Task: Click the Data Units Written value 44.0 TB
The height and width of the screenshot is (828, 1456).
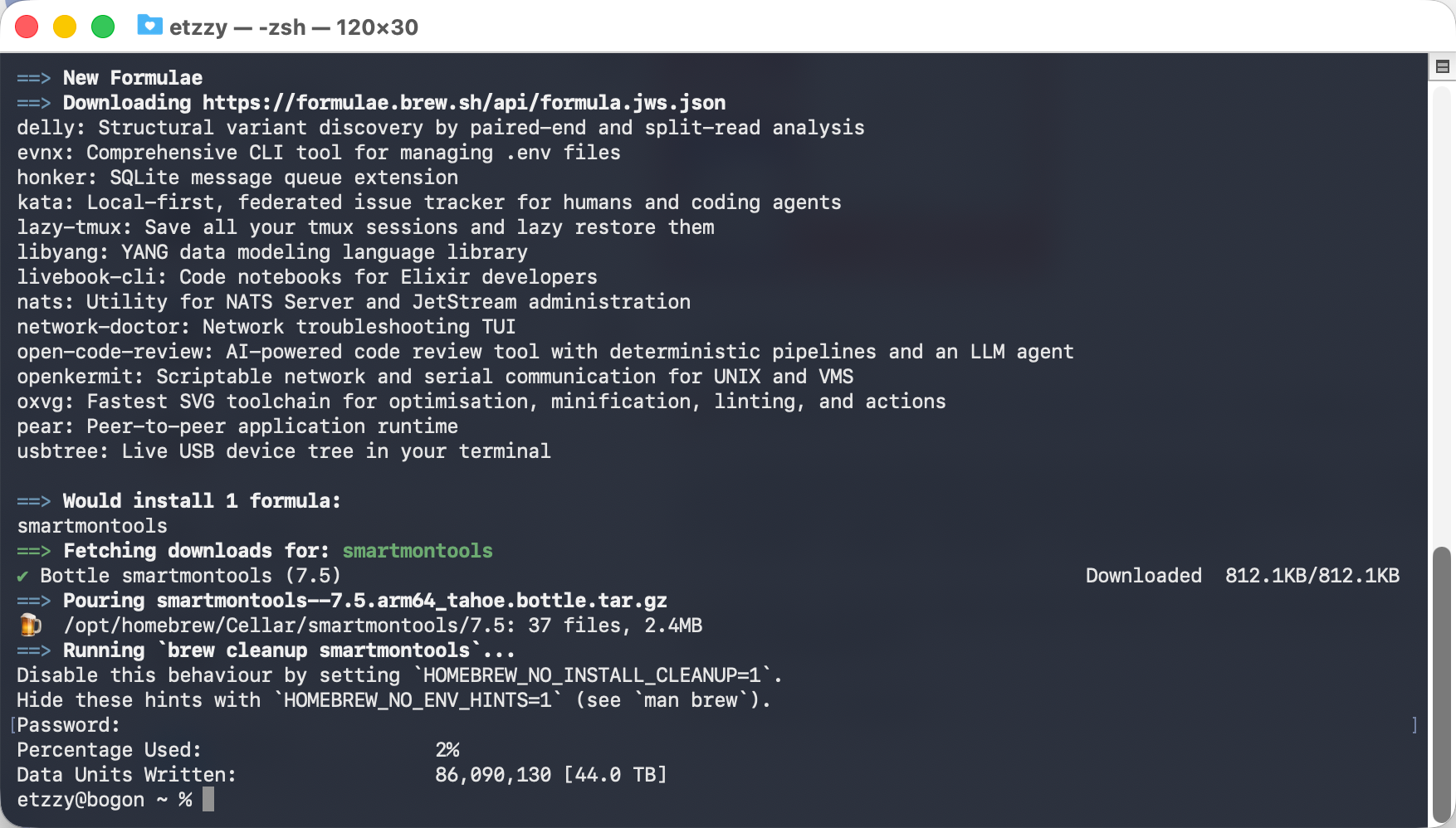Action: (x=615, y=775)
